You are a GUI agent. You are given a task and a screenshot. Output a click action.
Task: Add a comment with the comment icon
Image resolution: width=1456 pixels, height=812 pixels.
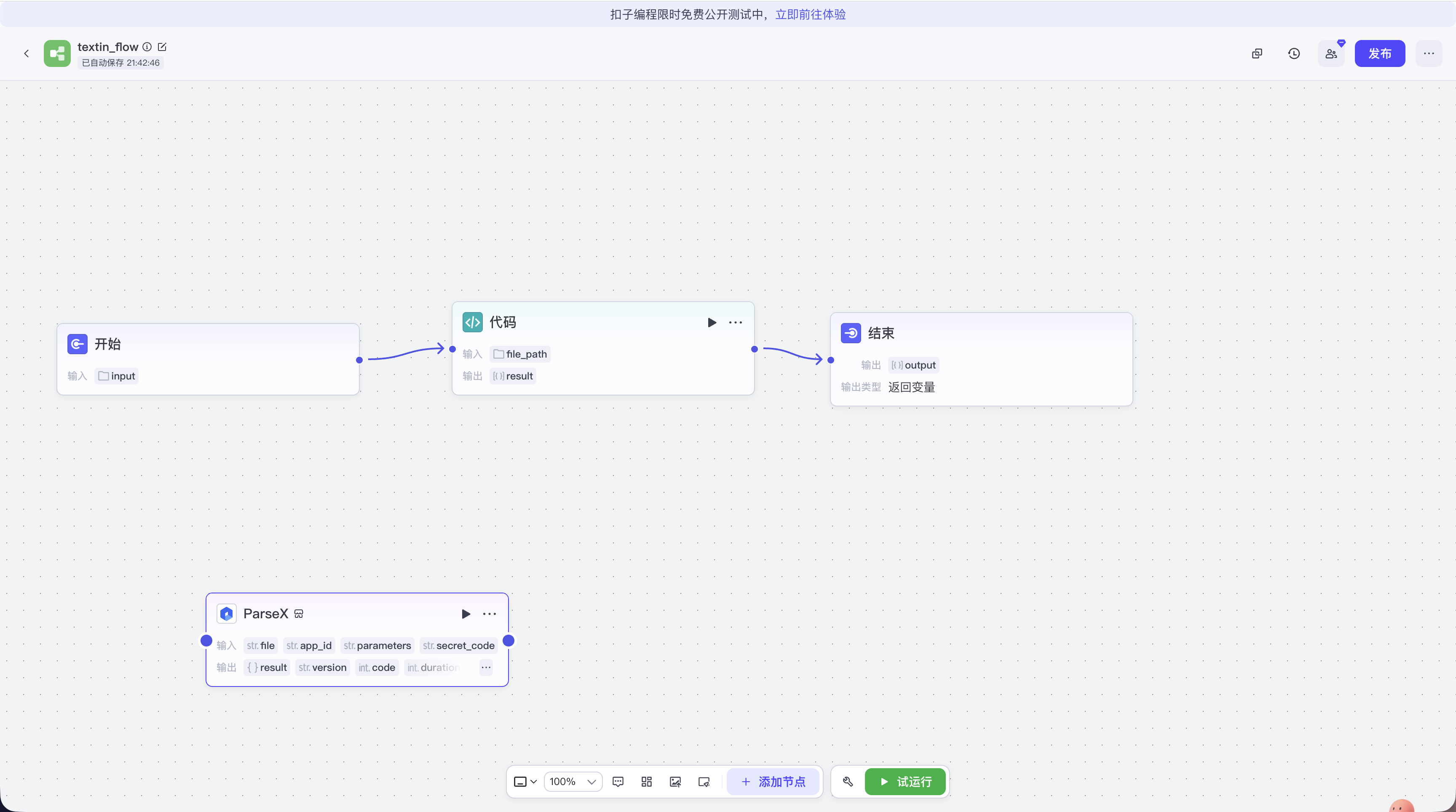(618, 782)
